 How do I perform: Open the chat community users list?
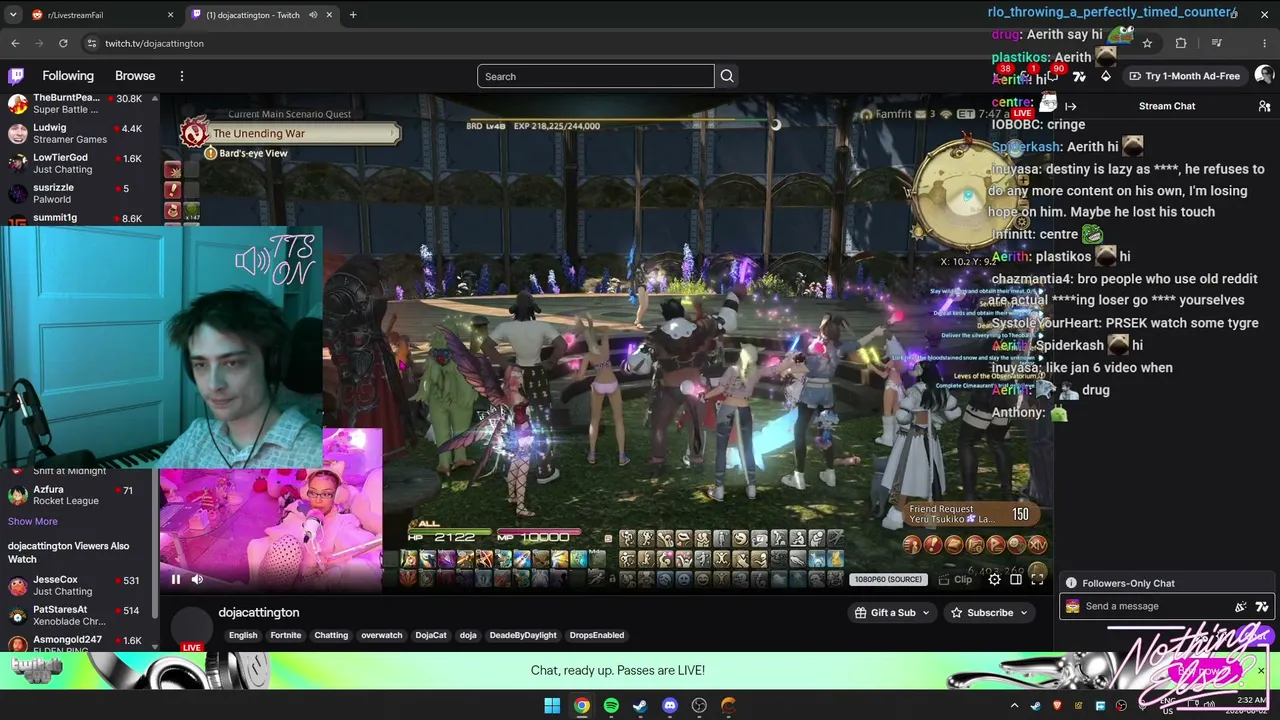[x=1264, y=106]
